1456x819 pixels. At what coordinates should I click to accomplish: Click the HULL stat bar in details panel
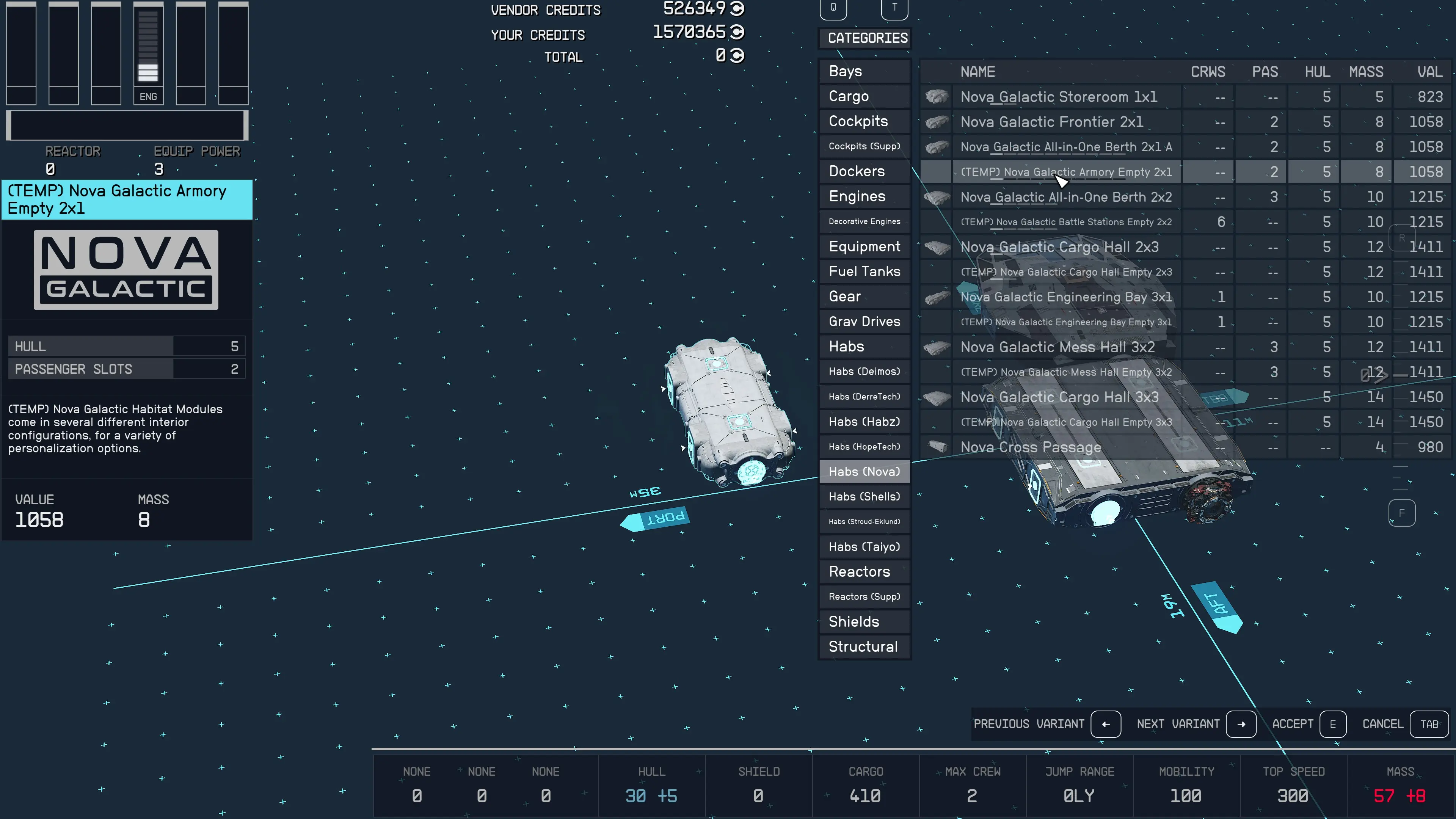(x=127, y=347)
